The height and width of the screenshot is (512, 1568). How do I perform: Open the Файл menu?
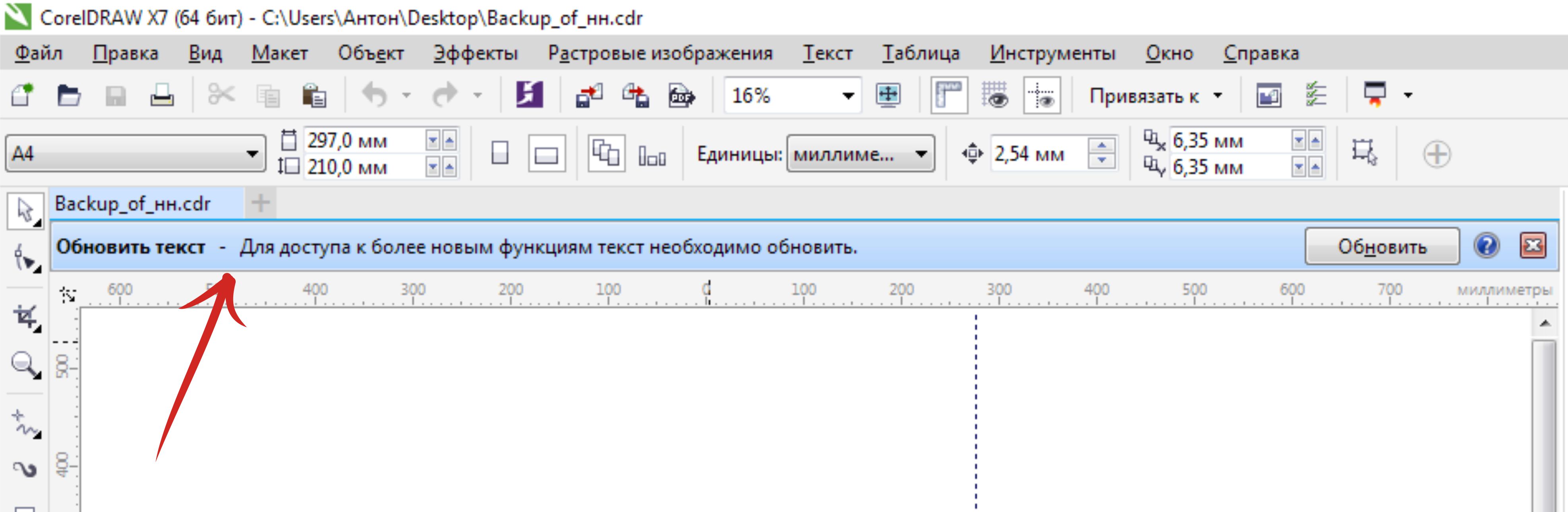pyautogui.click(x=39, y=53)
